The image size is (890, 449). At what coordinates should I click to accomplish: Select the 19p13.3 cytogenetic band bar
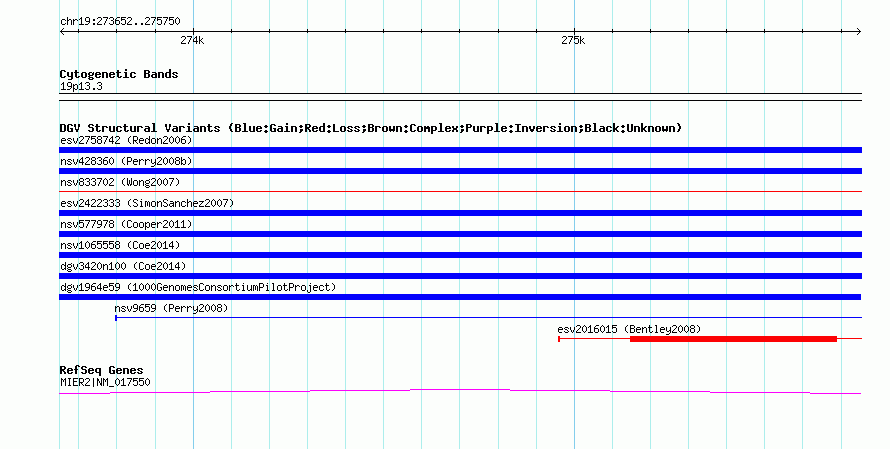(x=460, y=97)
